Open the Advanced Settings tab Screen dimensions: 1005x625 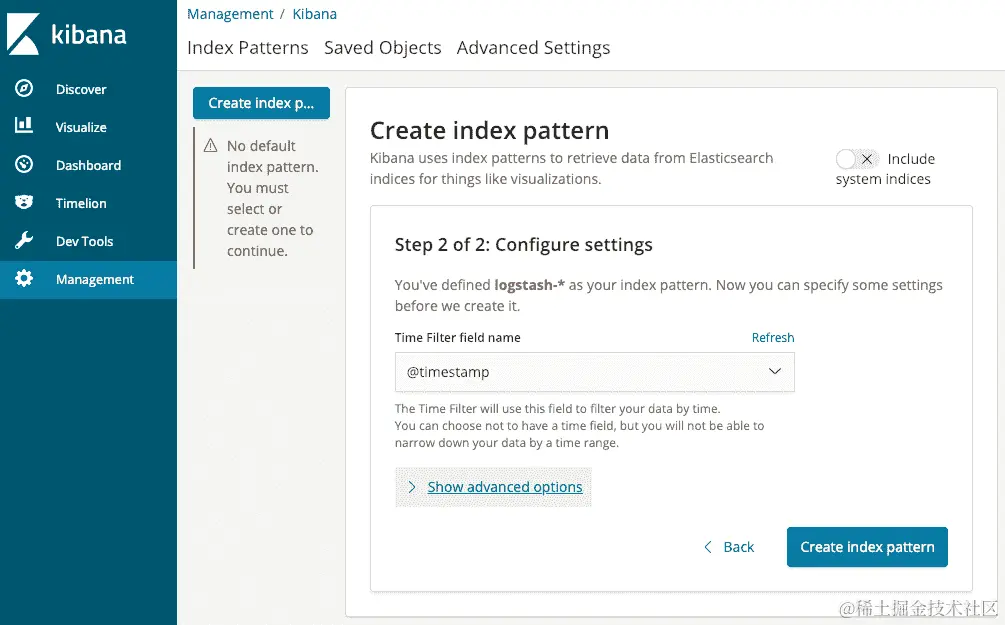pos(533,48)
